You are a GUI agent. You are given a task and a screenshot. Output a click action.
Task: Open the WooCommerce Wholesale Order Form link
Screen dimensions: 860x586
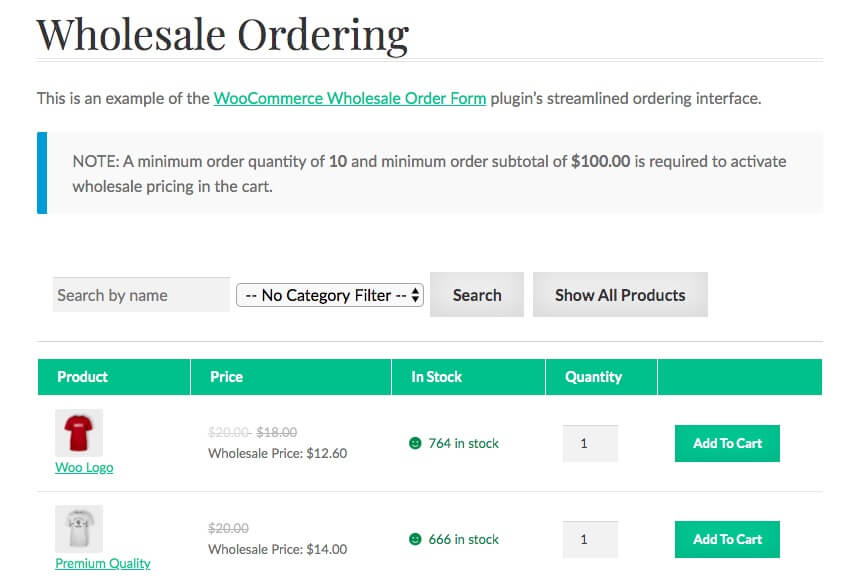[x=350, y=98]
